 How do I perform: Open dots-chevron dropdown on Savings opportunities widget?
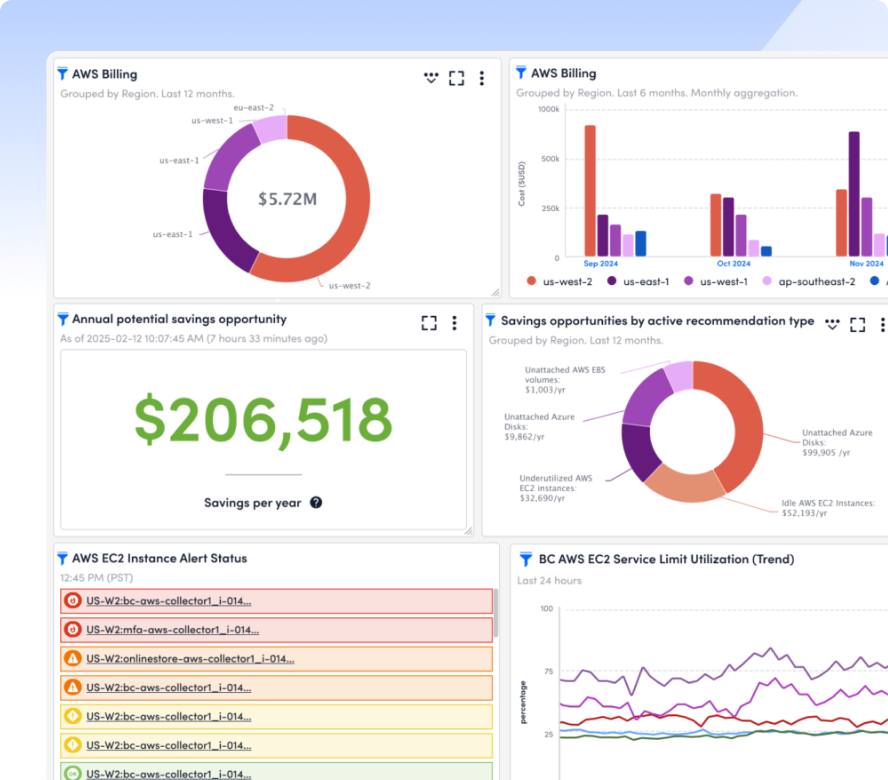tap(832, 324)
